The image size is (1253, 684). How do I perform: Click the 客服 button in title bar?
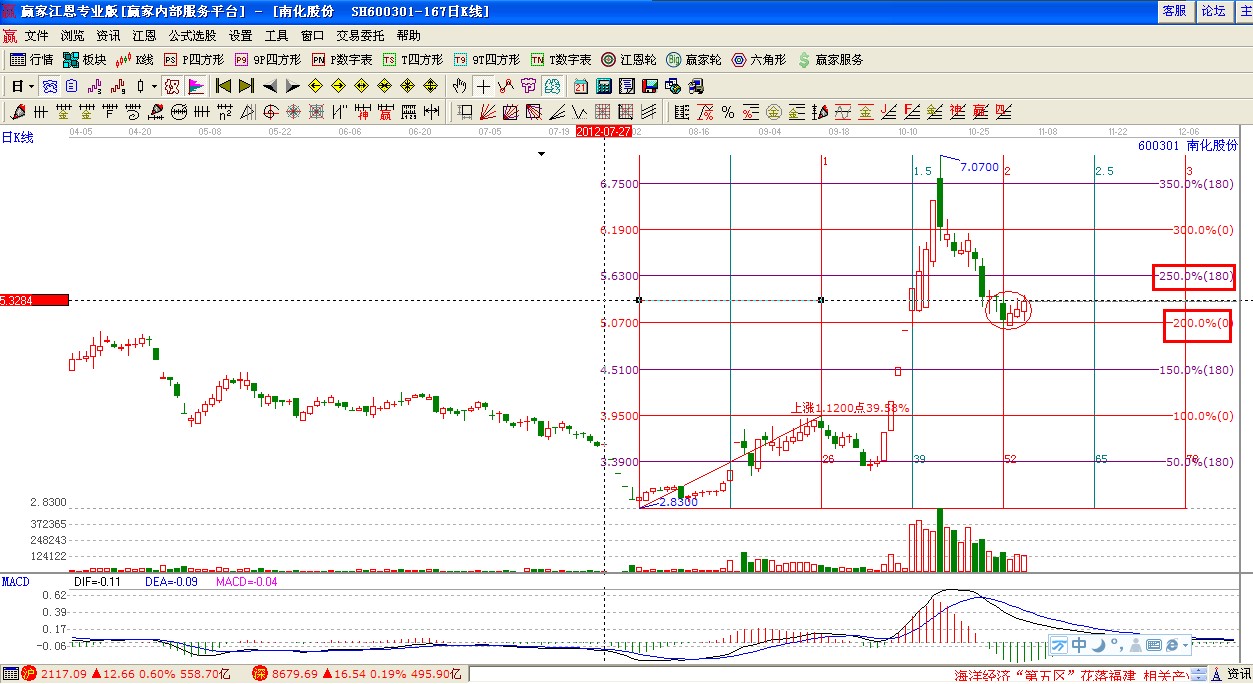coord(1174,10)
